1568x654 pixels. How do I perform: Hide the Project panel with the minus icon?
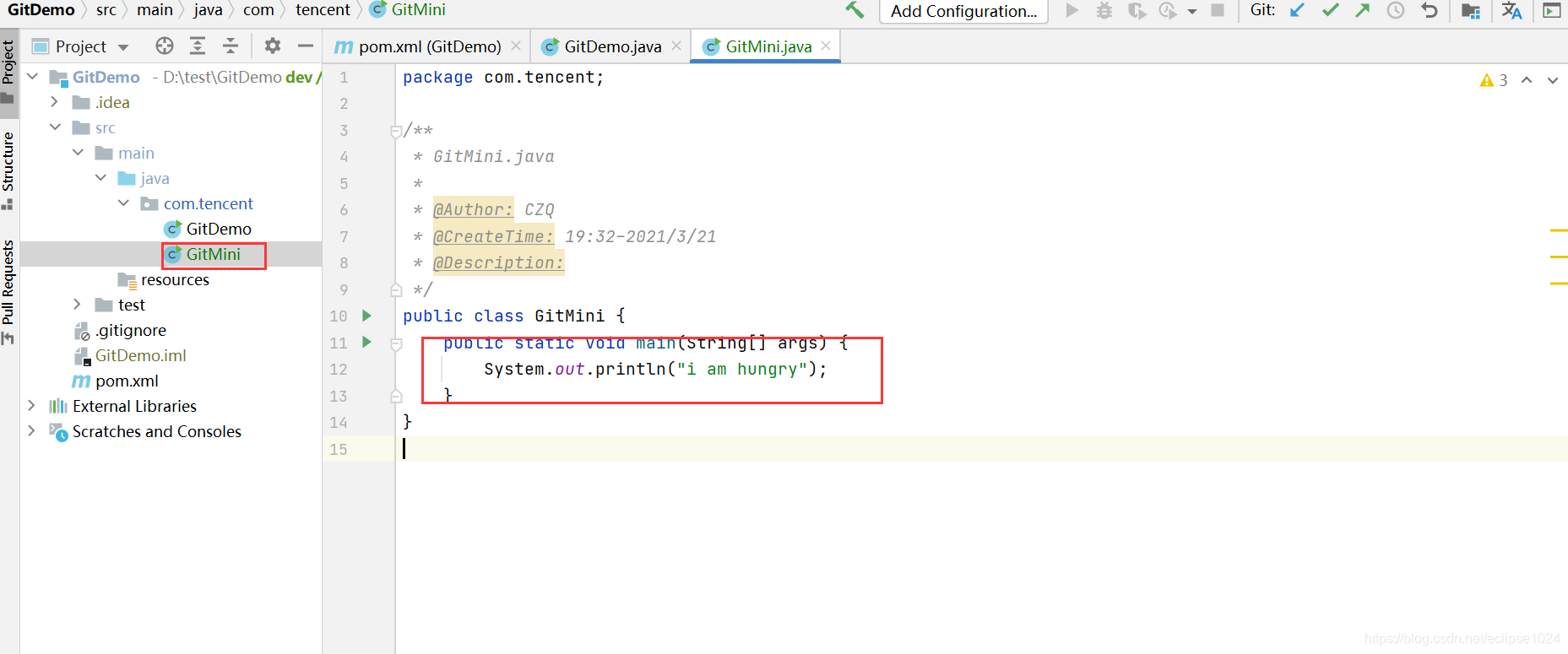click(306, 46)
